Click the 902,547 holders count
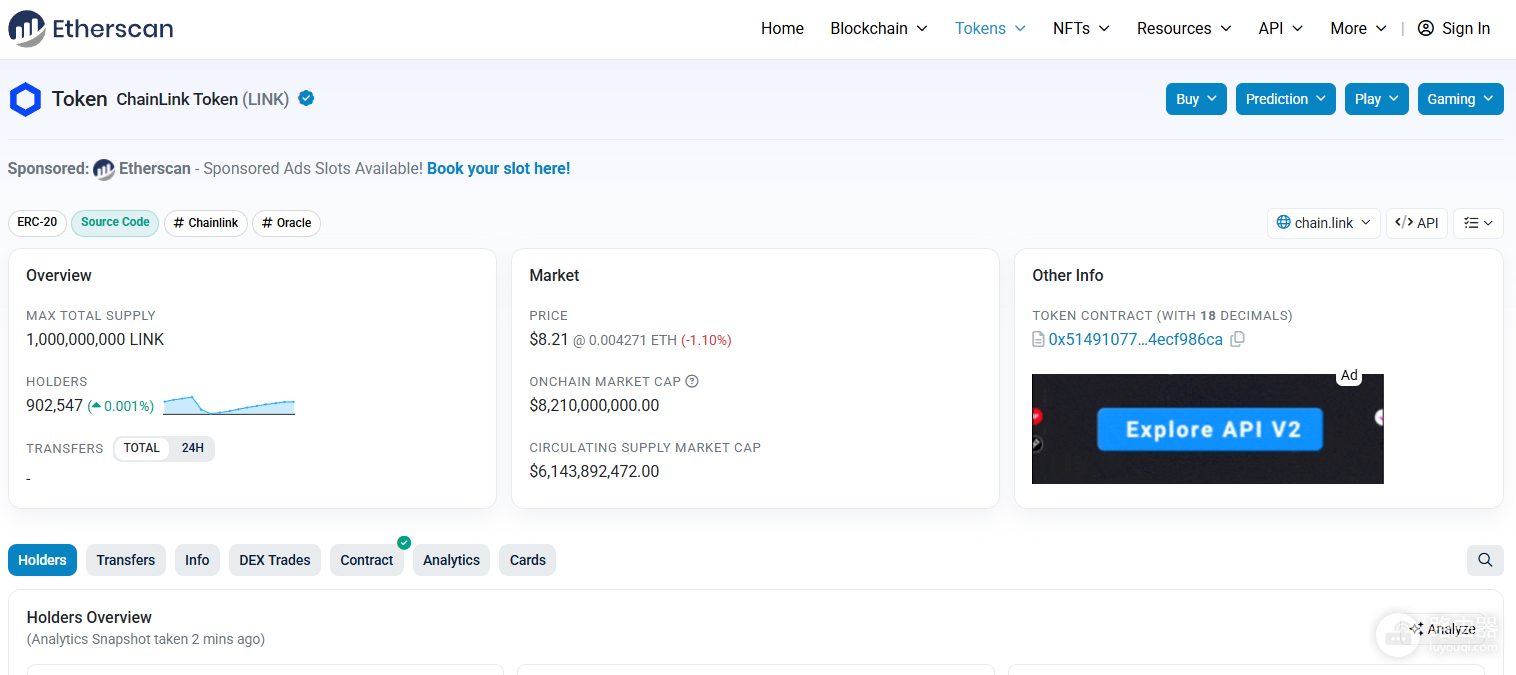 tap(54, 406)
